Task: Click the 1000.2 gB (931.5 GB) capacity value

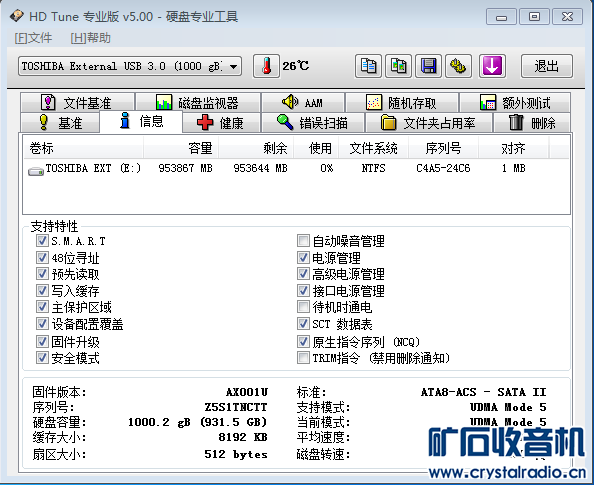Action: 197,422
